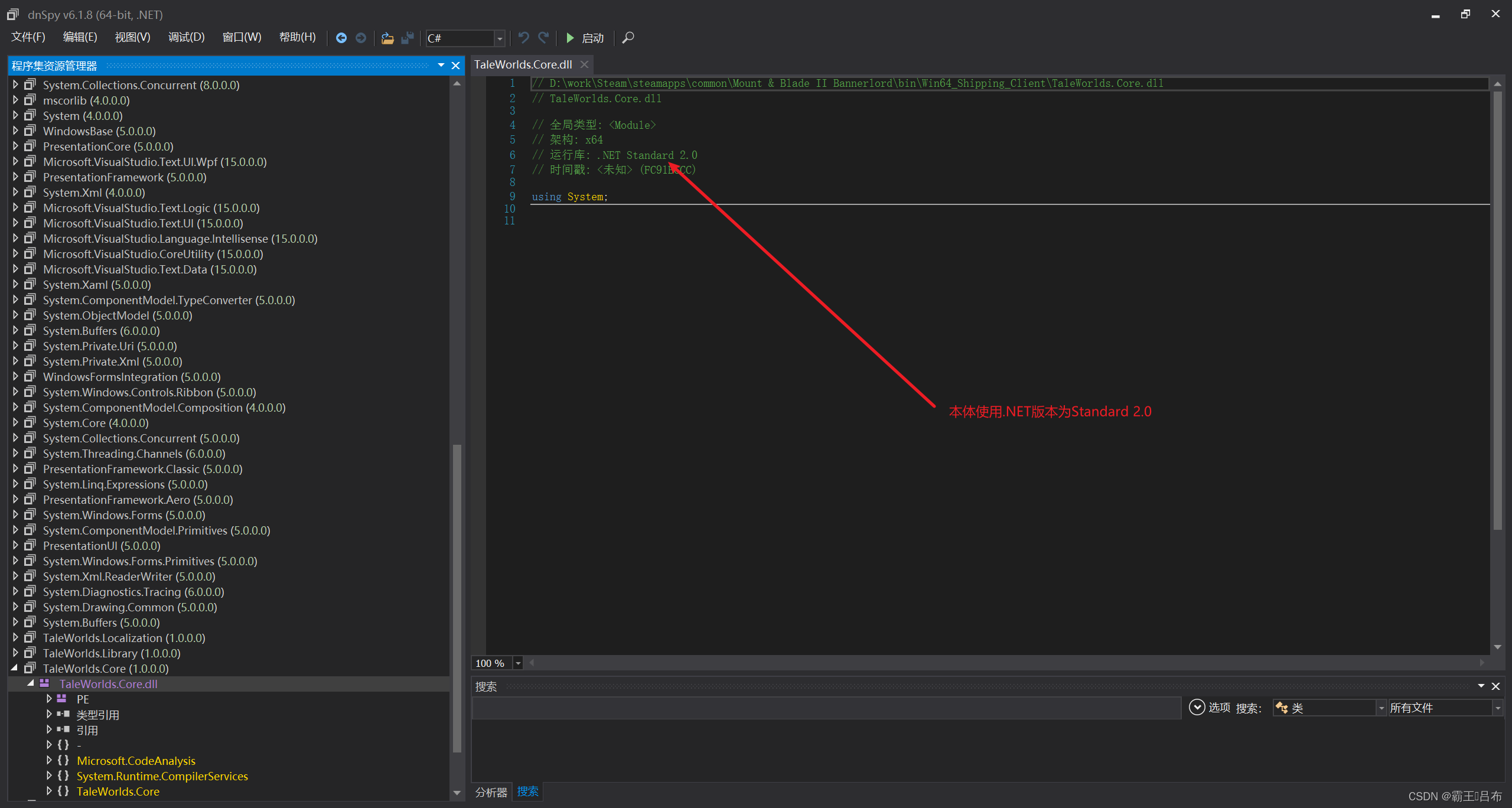Click the PresentationCore assembly icon
This screenshot has width=1512, height=808.
pos(30,146)
